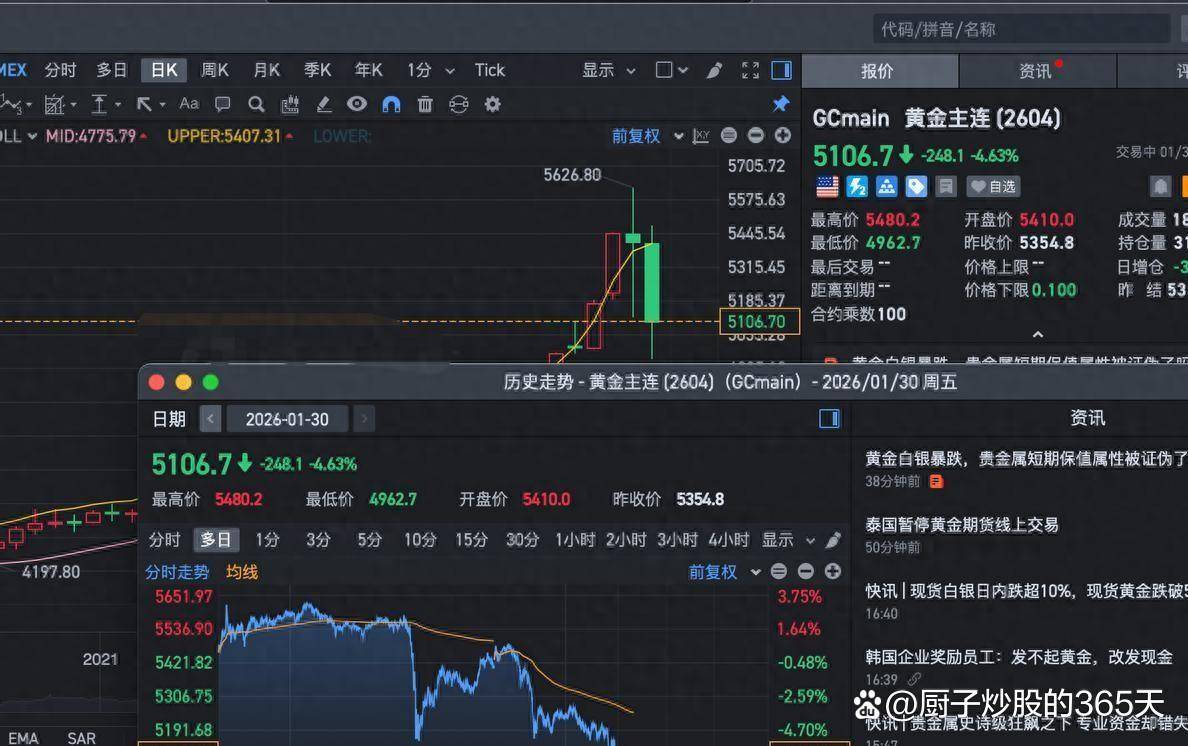
Task: Open brush tool in history window
Action: click(833, 540)
